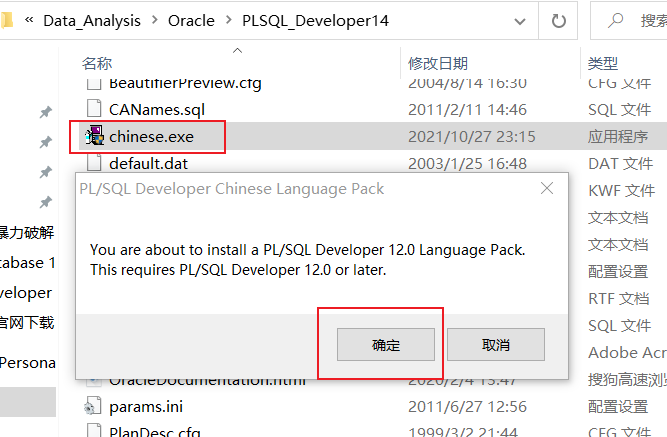Open the 暴力破解 sidebar item
The image size is (667, 437).
point(27,233)
